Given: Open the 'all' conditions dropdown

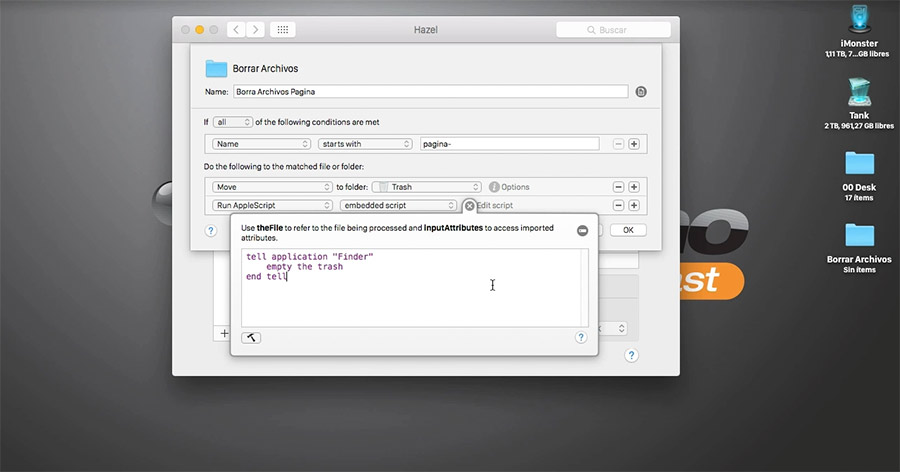Looking at the screenshot, I should coord(232,122).
